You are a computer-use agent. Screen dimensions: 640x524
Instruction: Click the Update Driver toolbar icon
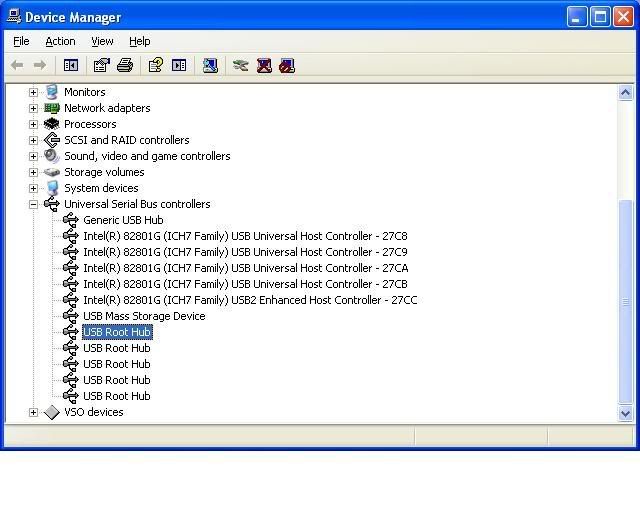(240, 65)
